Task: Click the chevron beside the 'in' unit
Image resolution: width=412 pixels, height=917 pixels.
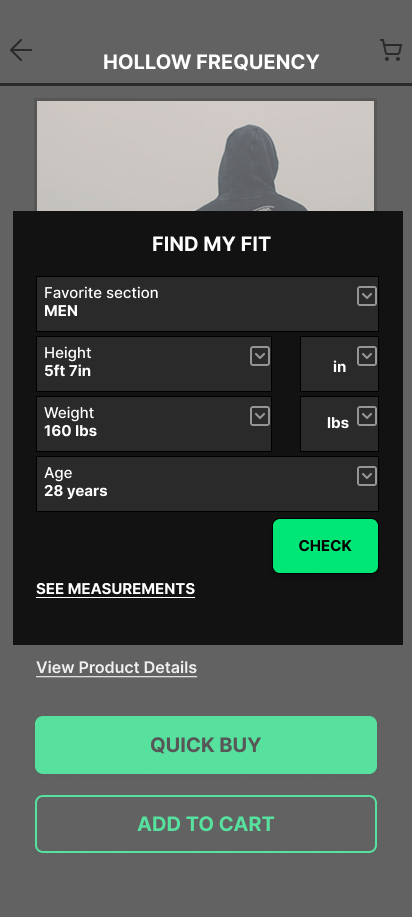Action: [x=367, y=356]
